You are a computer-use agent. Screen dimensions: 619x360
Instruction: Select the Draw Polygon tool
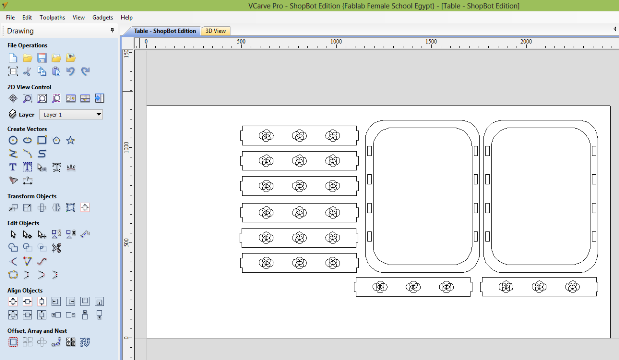click(56, 140)
